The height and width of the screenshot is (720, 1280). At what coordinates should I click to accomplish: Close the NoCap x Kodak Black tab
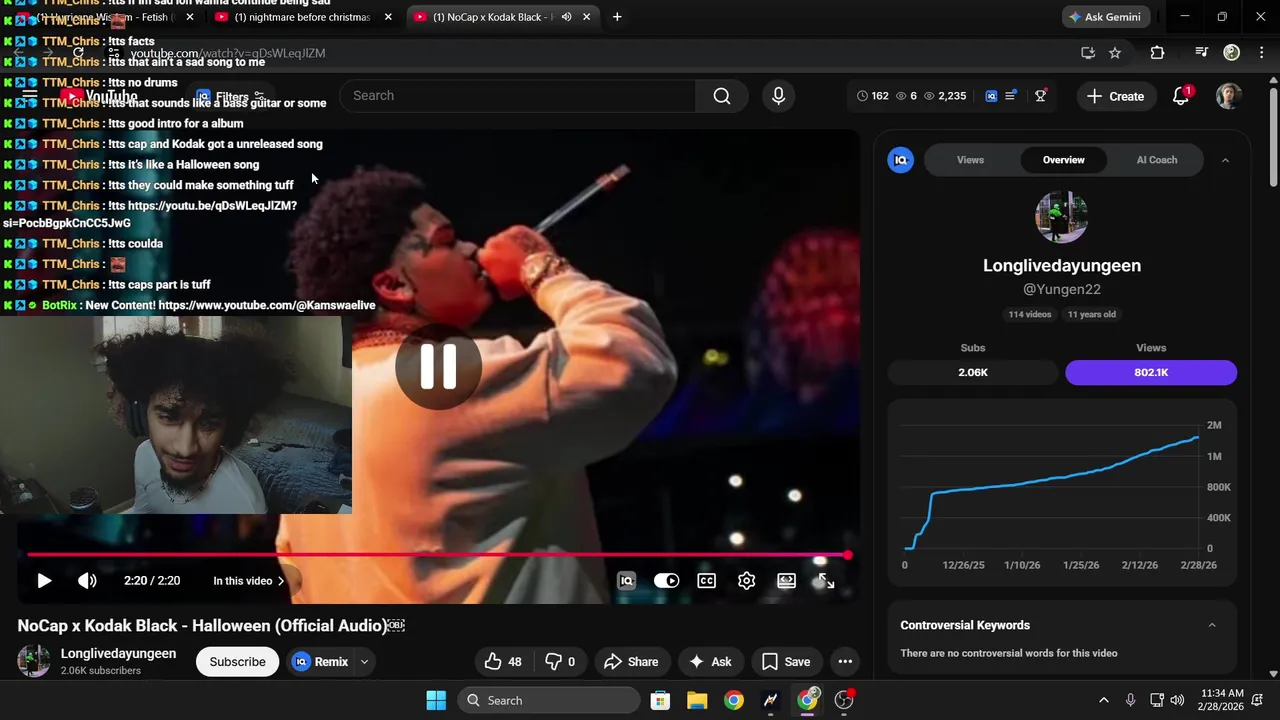pyautogui.click(x=586, y=17)
